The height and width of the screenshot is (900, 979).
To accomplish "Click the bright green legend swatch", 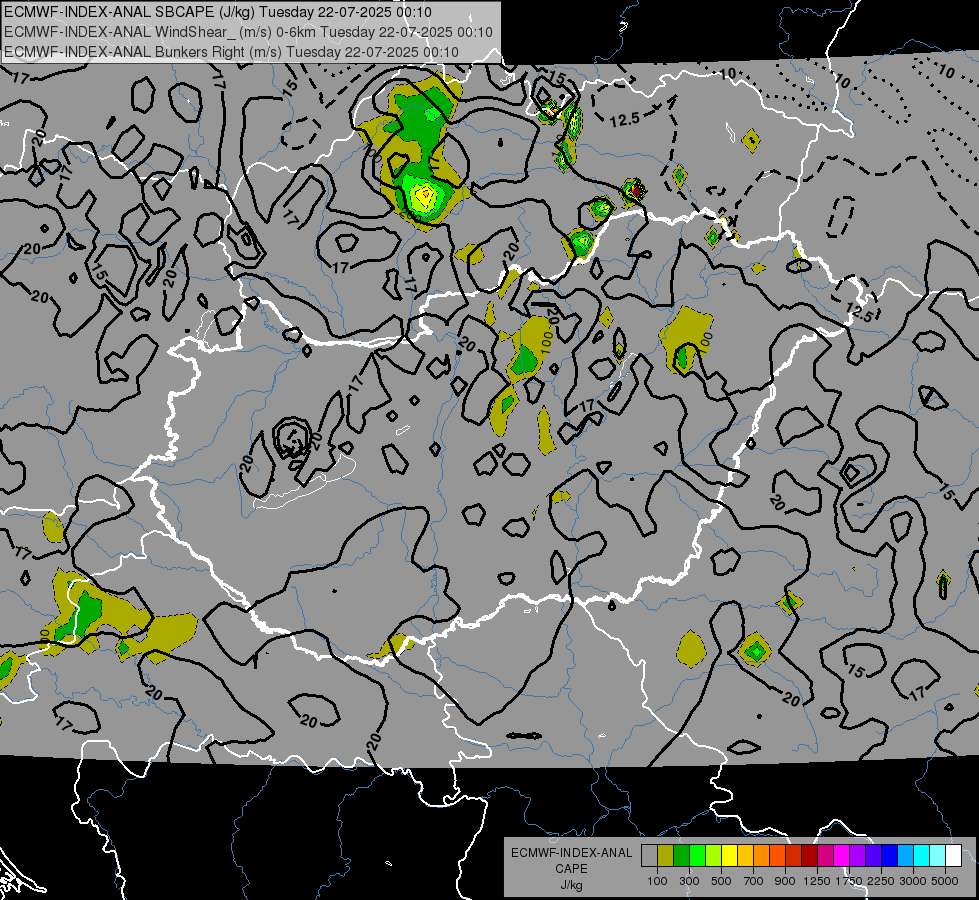I will [x=697, y=856].
